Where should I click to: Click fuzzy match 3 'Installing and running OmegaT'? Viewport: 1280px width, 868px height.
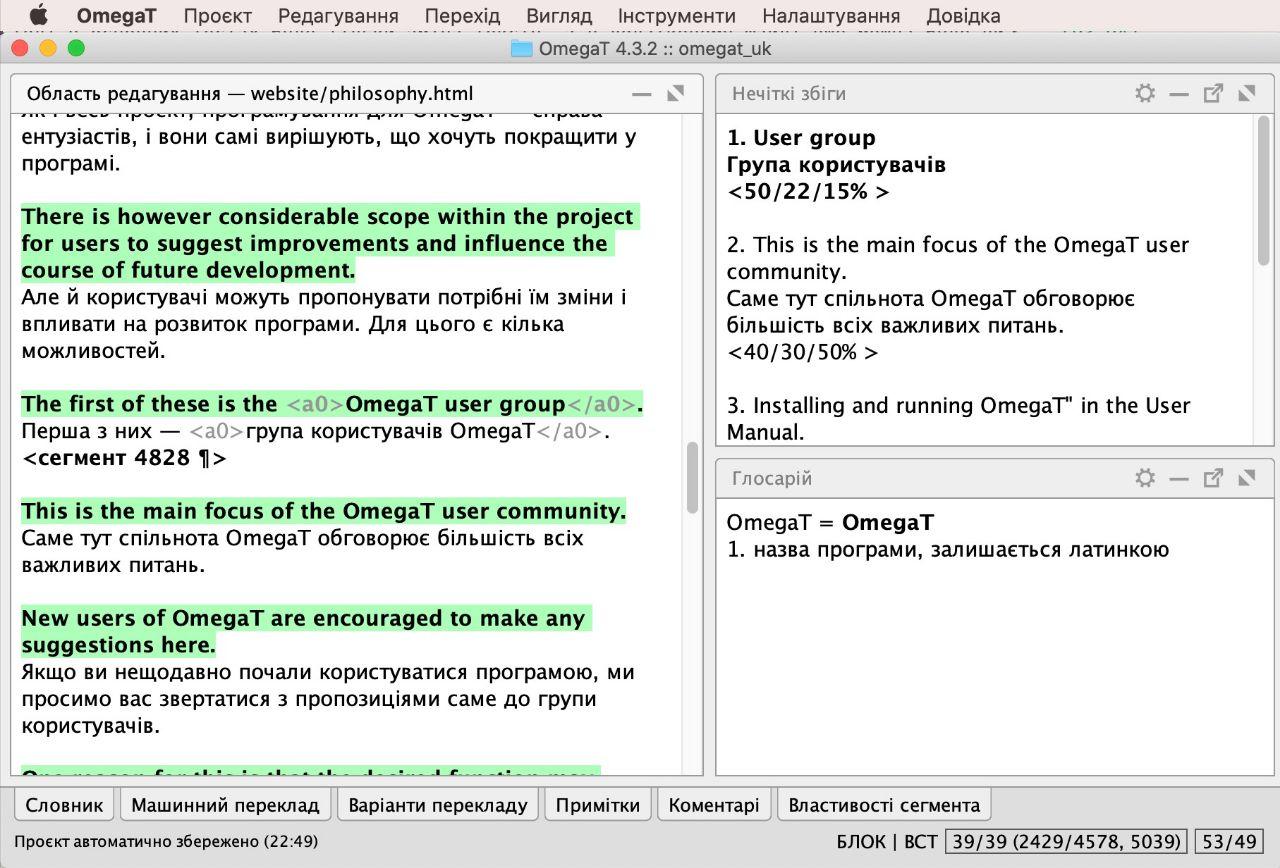click(958, 419)
